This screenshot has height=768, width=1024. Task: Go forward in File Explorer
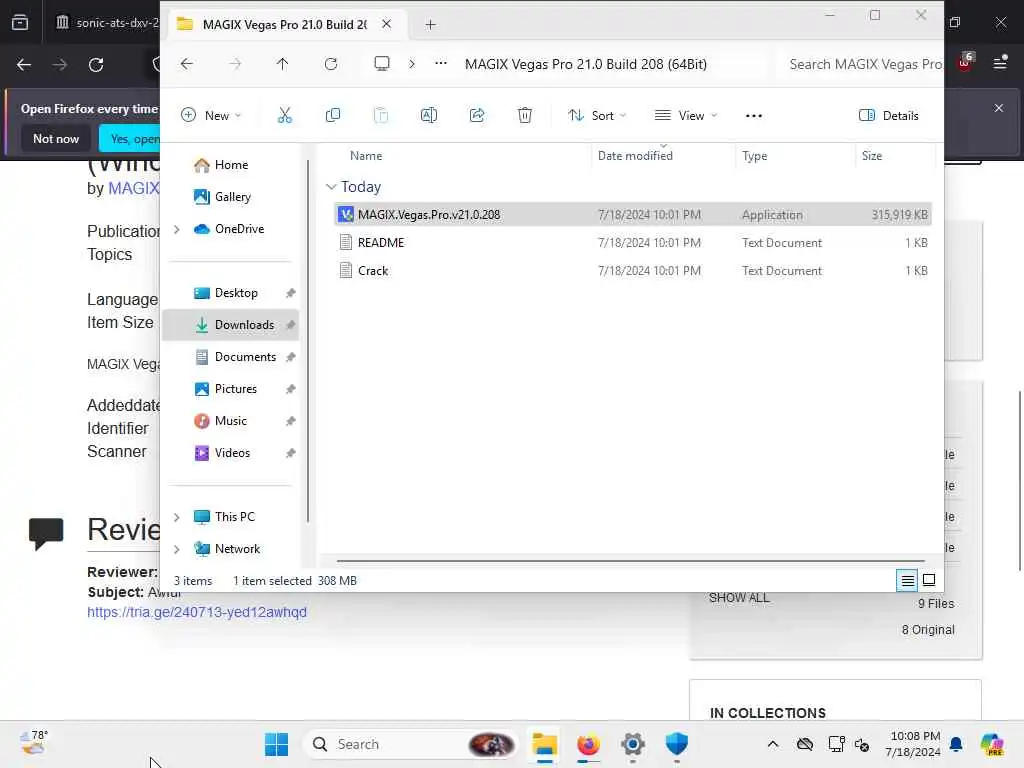click(x=235, y=64)
